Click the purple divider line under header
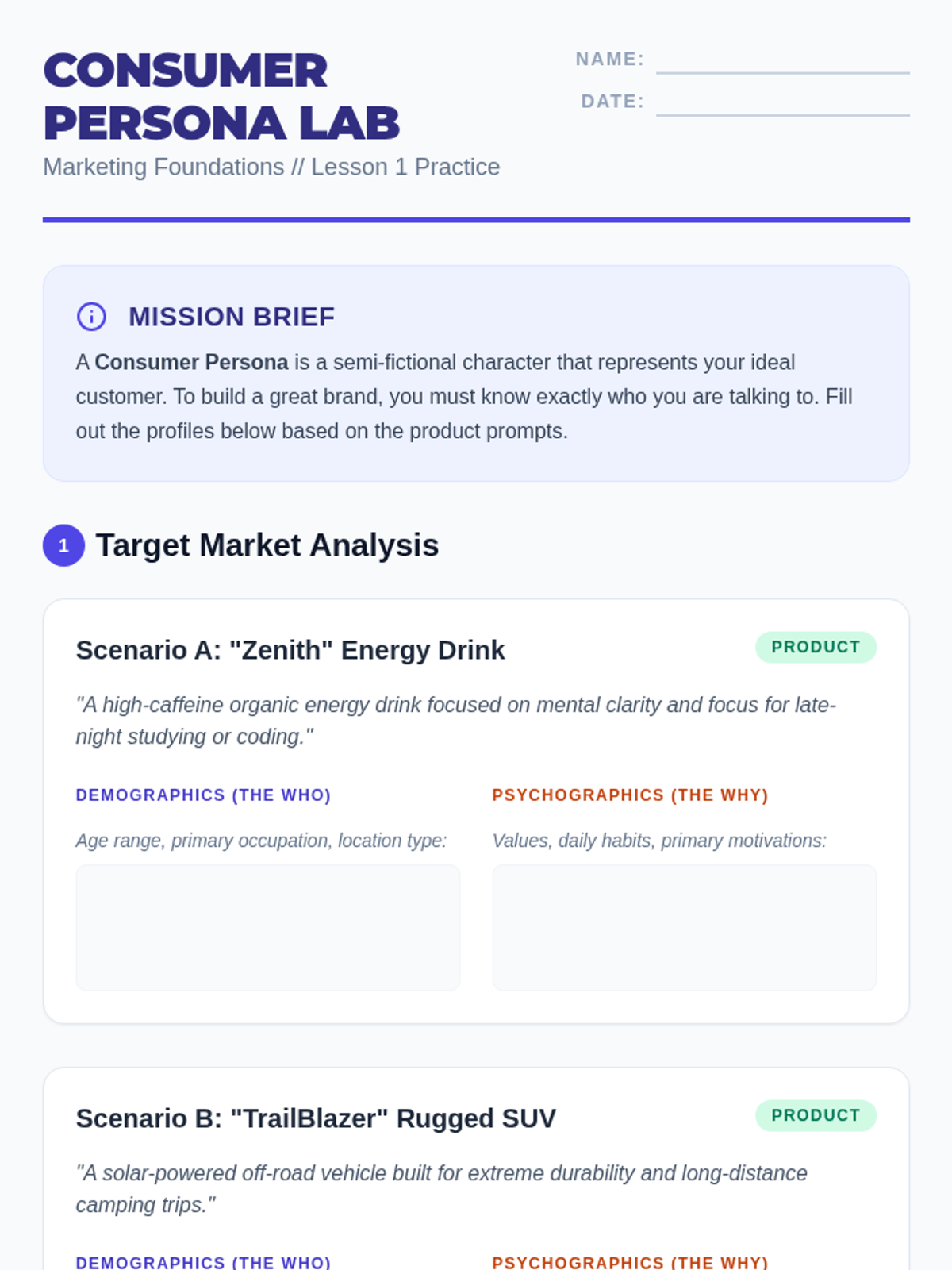The height and width of the screenshot is (1270, 952). point(476,220)
